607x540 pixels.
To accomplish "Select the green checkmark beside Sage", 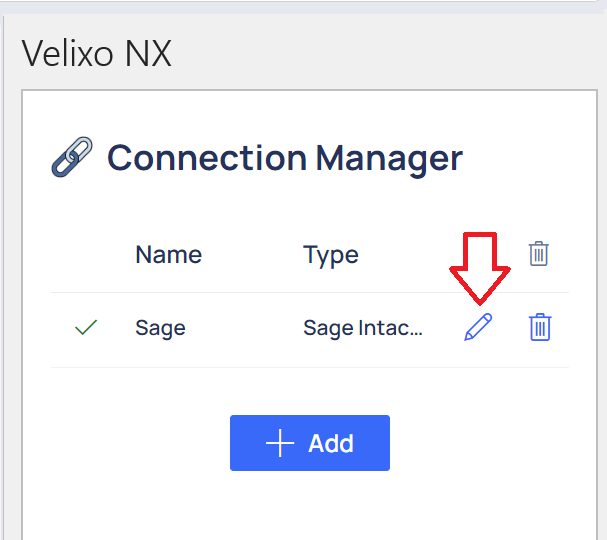I will click(x=86, y=327).
